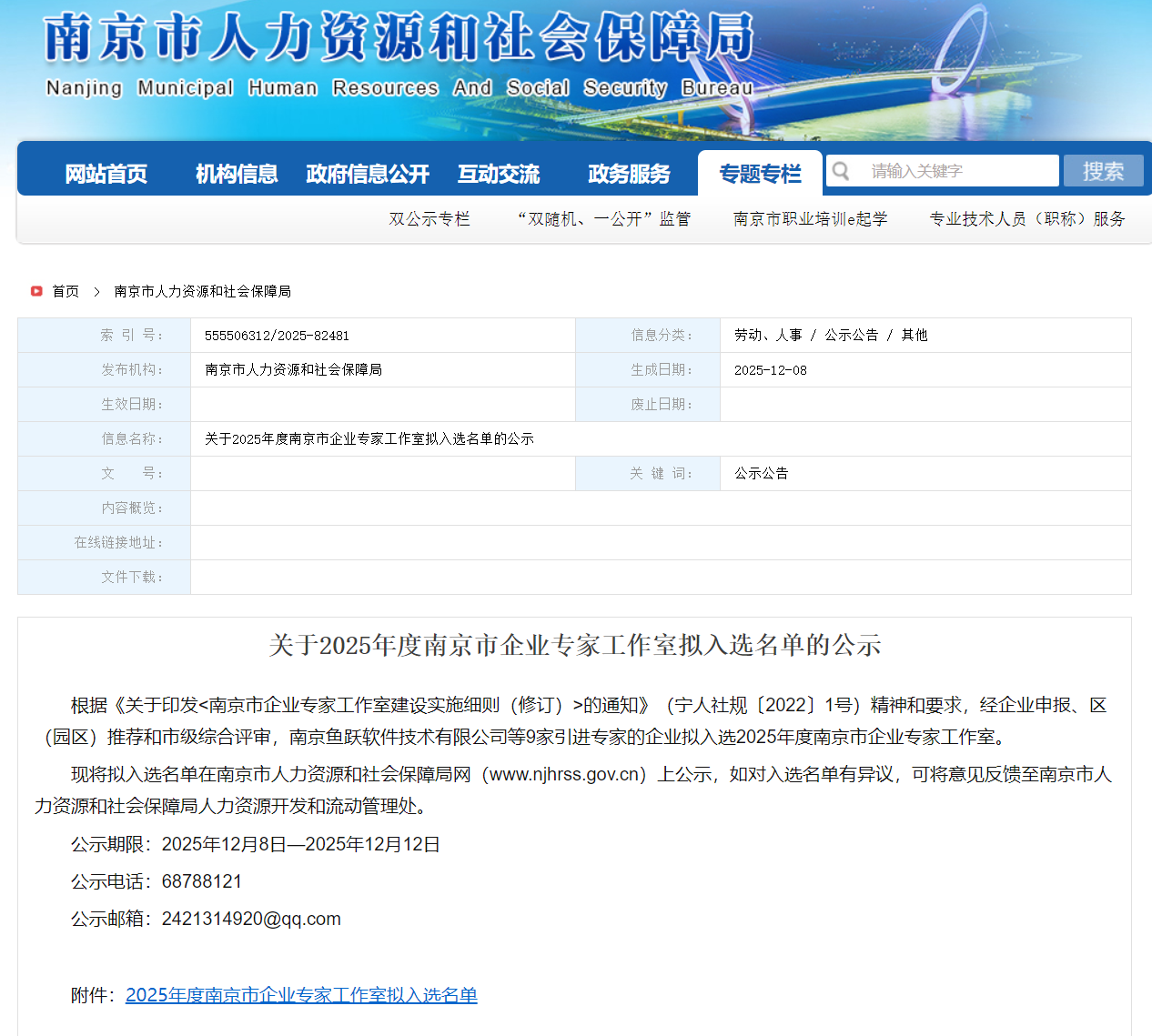Click the red home icon in breadcrumb
The width and height of the screenshot is (1152, 1036).
pyautogui.click(x=36, y=291)
